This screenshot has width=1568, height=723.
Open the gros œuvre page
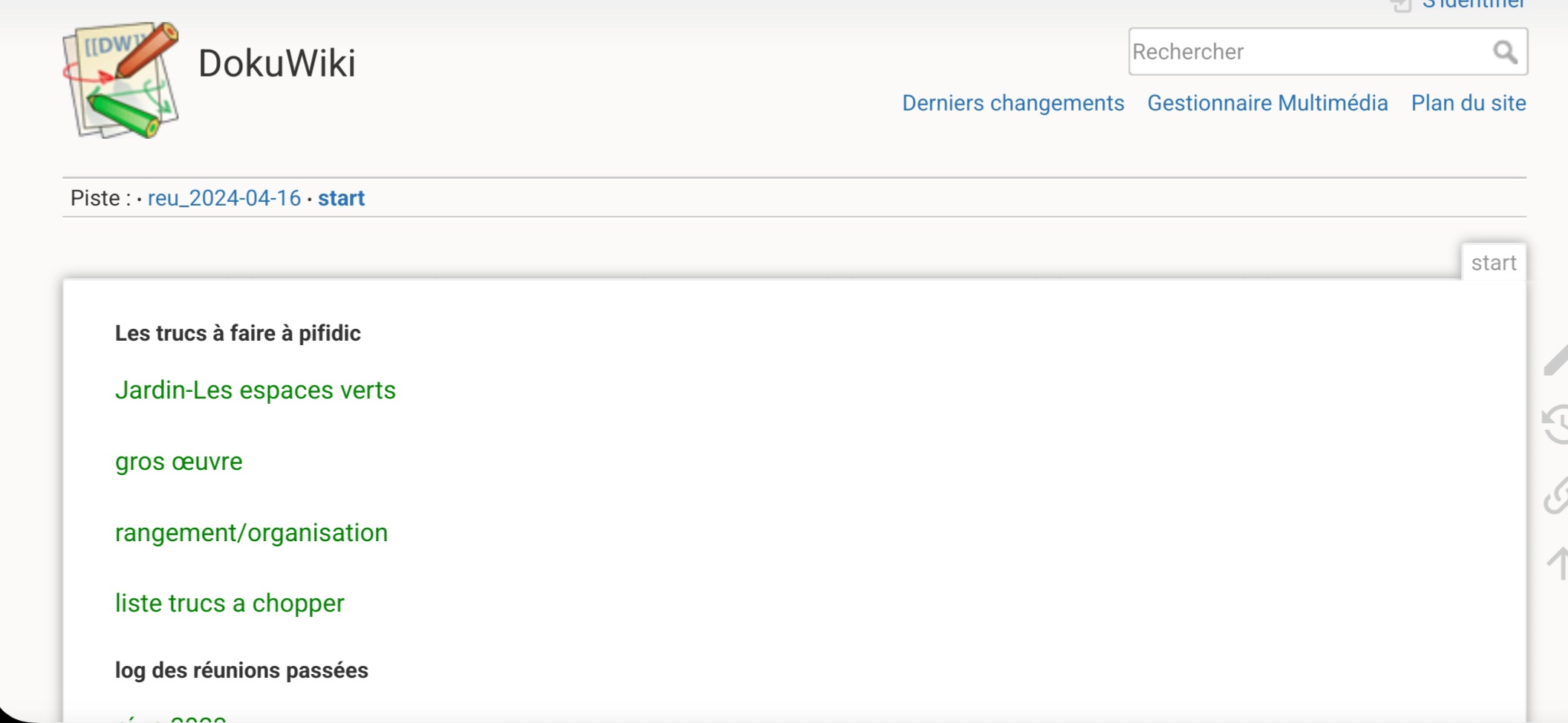178,462
